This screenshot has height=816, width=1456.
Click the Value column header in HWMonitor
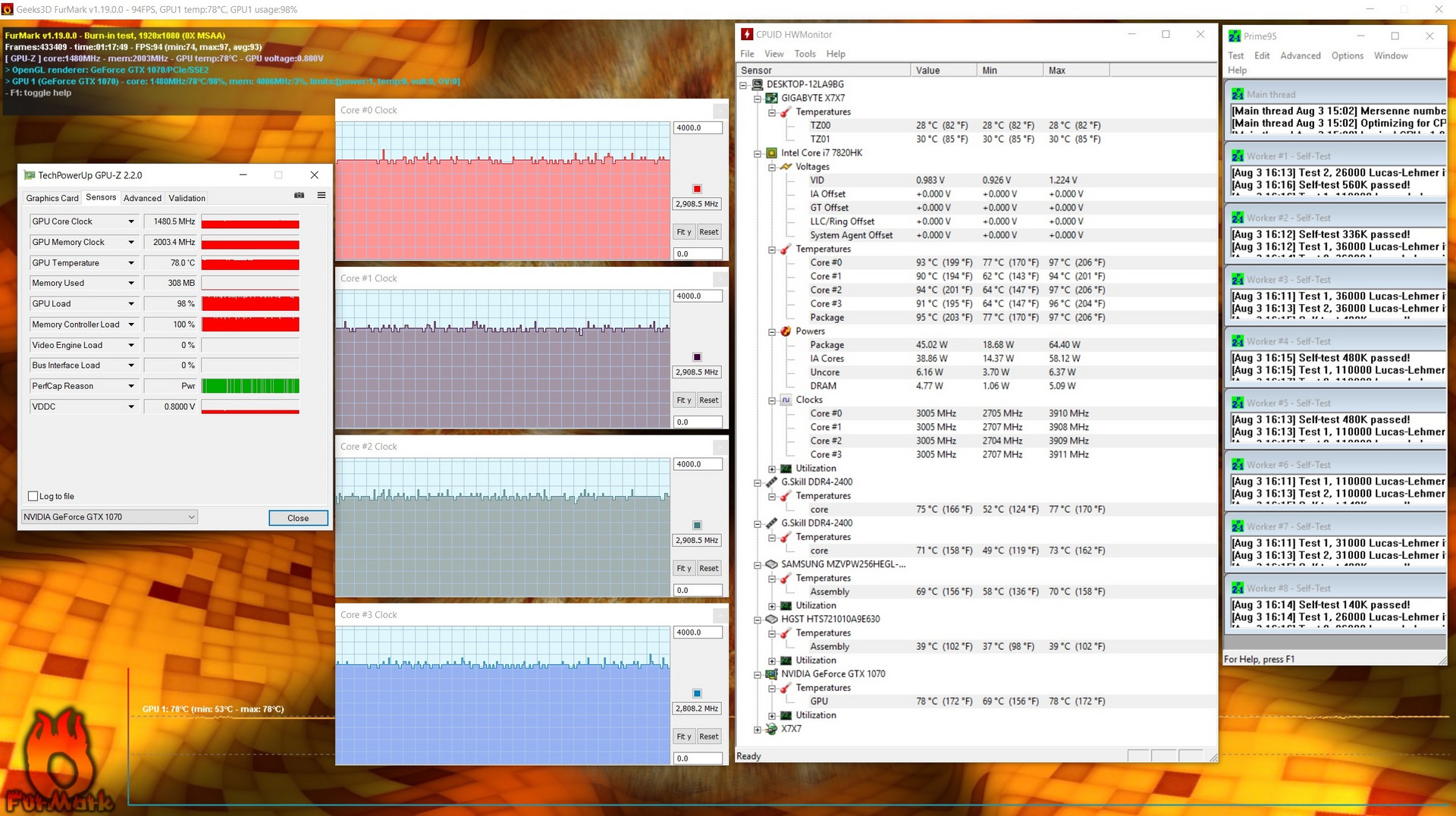943,71
